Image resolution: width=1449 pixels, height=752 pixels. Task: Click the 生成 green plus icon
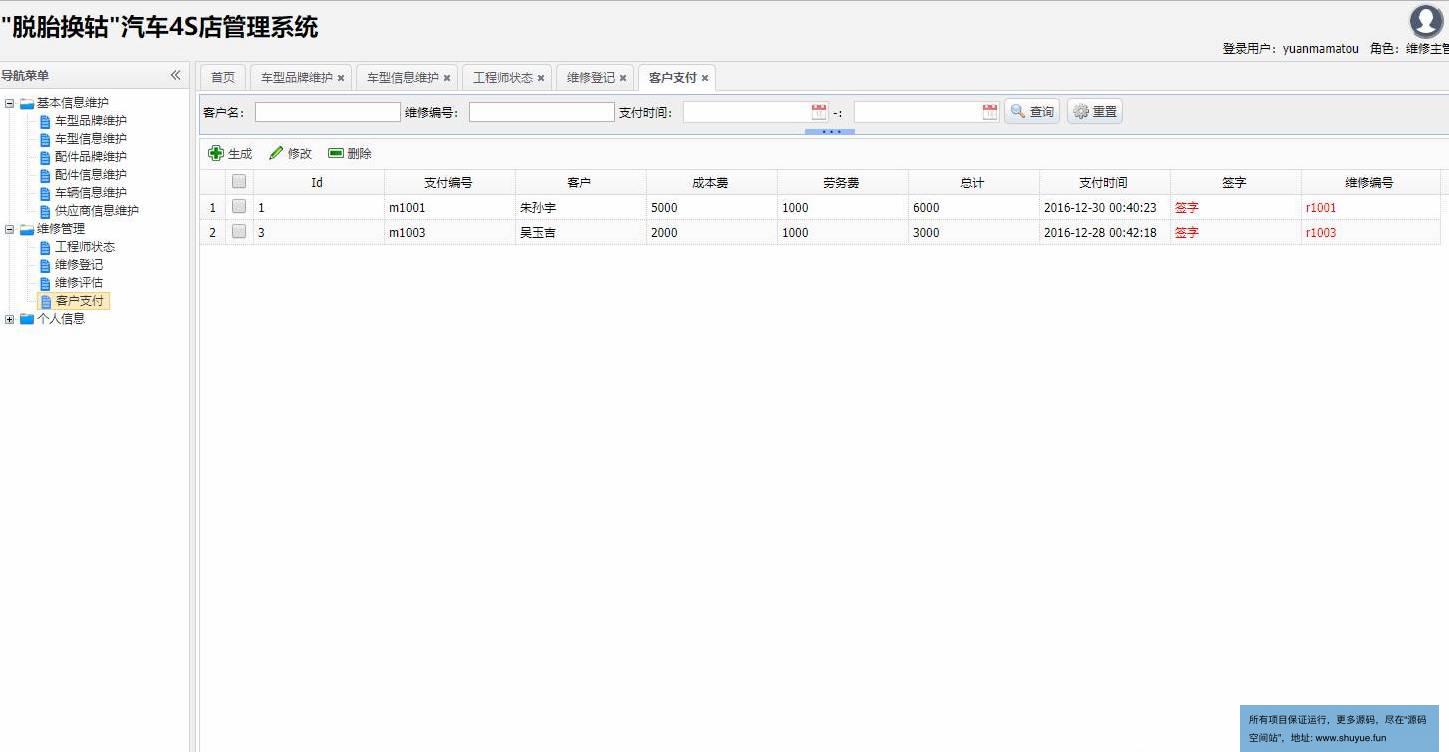coord(216,153)
